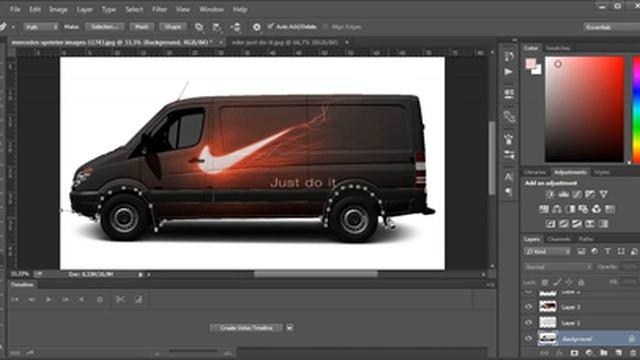Add a Black & White adjustment
Image resolution: width=640 pixels, height=360 pixels.
570,209
